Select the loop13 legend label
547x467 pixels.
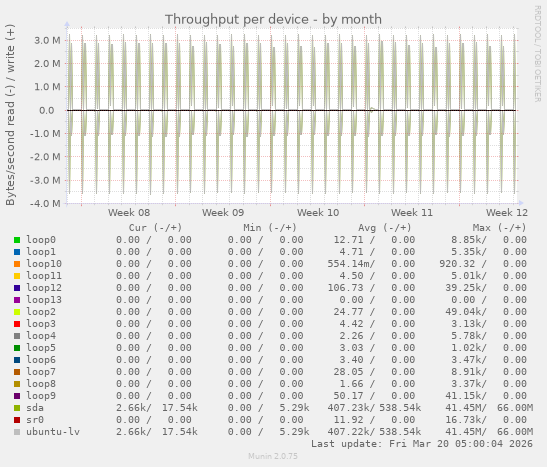pyautogui.click(x=44, y=300)
